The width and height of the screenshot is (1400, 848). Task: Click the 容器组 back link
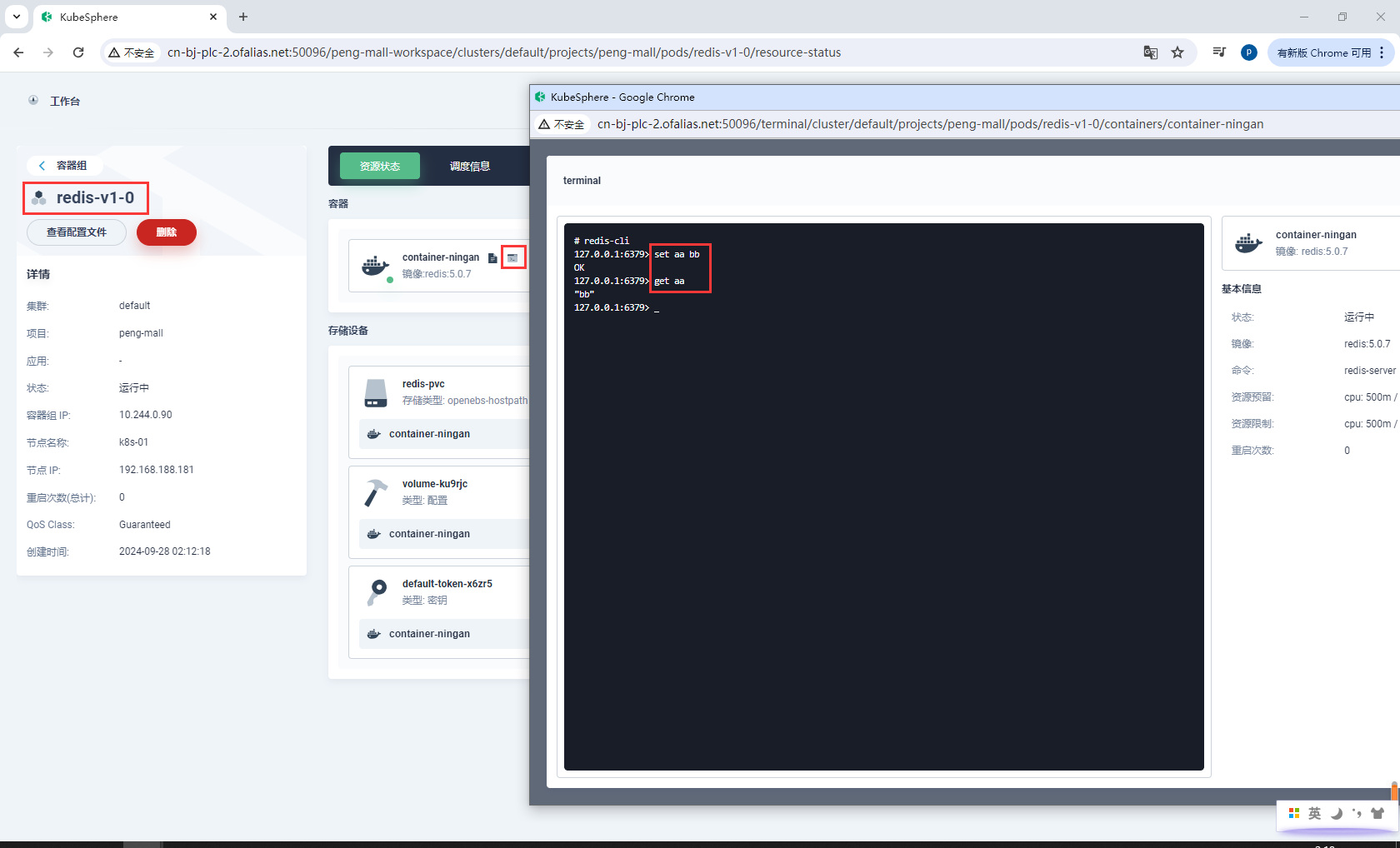[63, 166]
